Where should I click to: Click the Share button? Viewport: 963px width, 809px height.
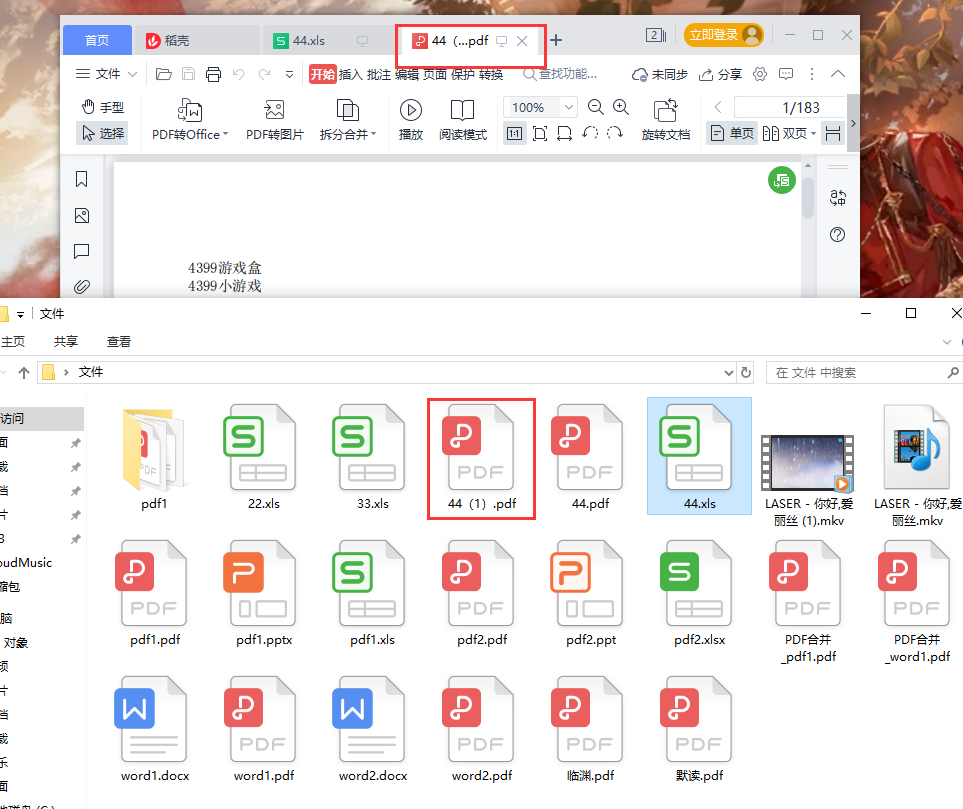click(x=720, y=74)
